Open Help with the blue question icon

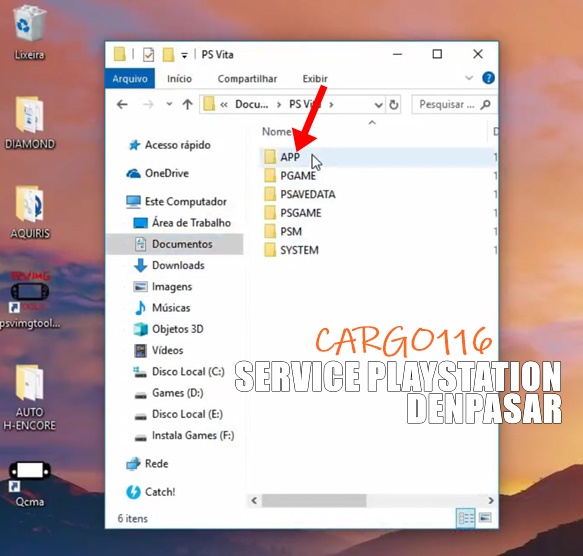[x=488, y=78]
